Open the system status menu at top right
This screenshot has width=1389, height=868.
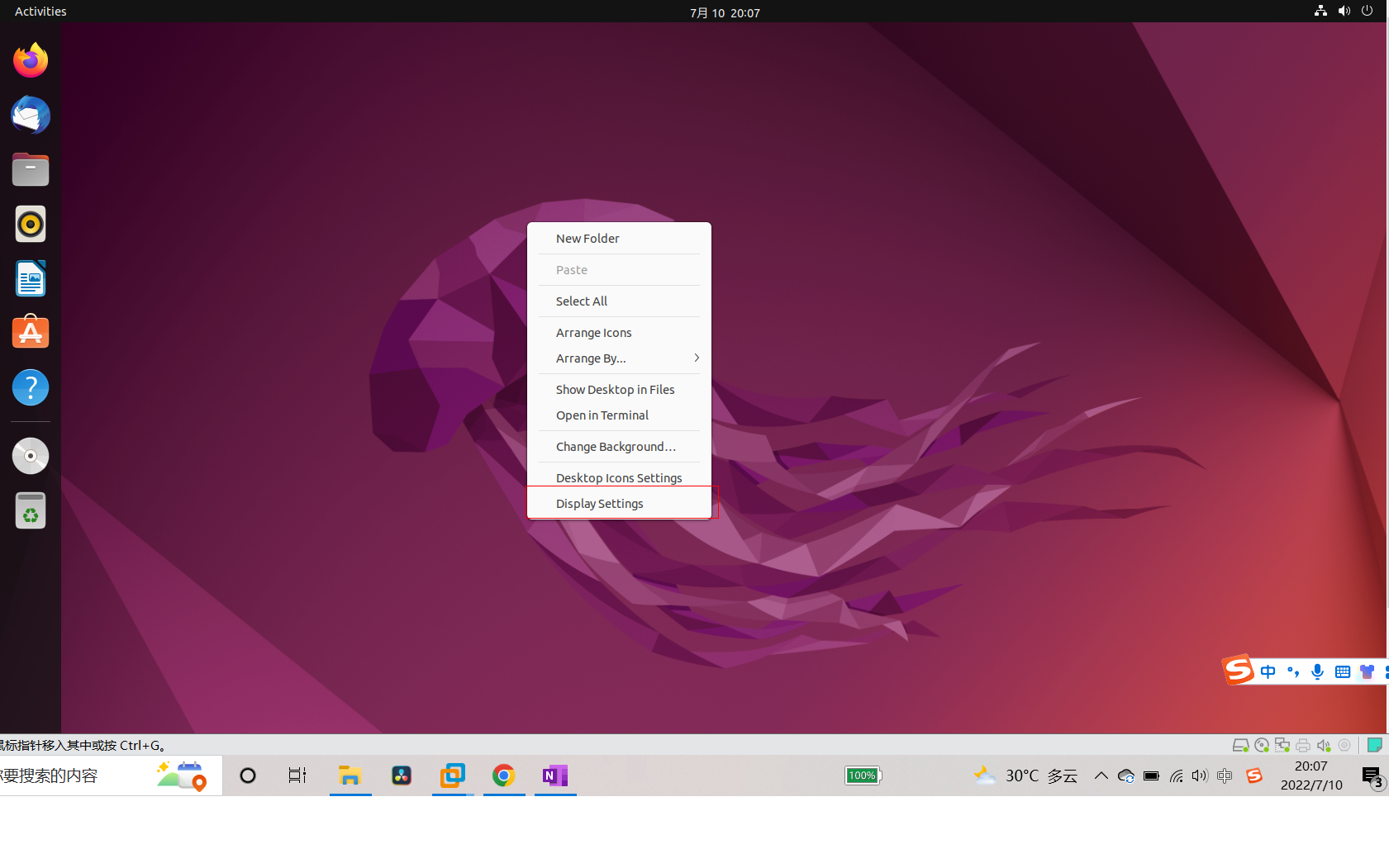[1344, 11]
